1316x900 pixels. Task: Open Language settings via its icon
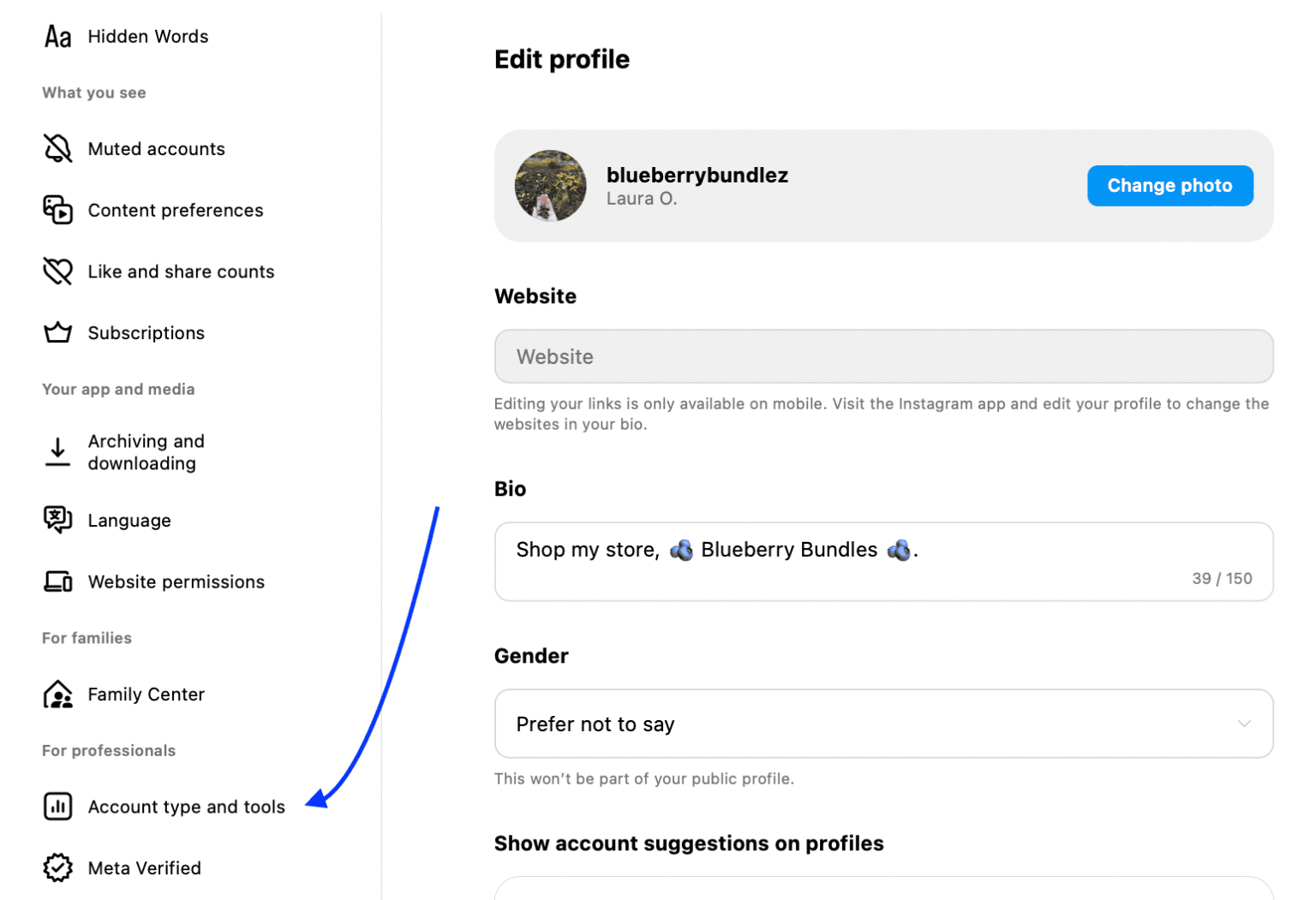(57, 520)
